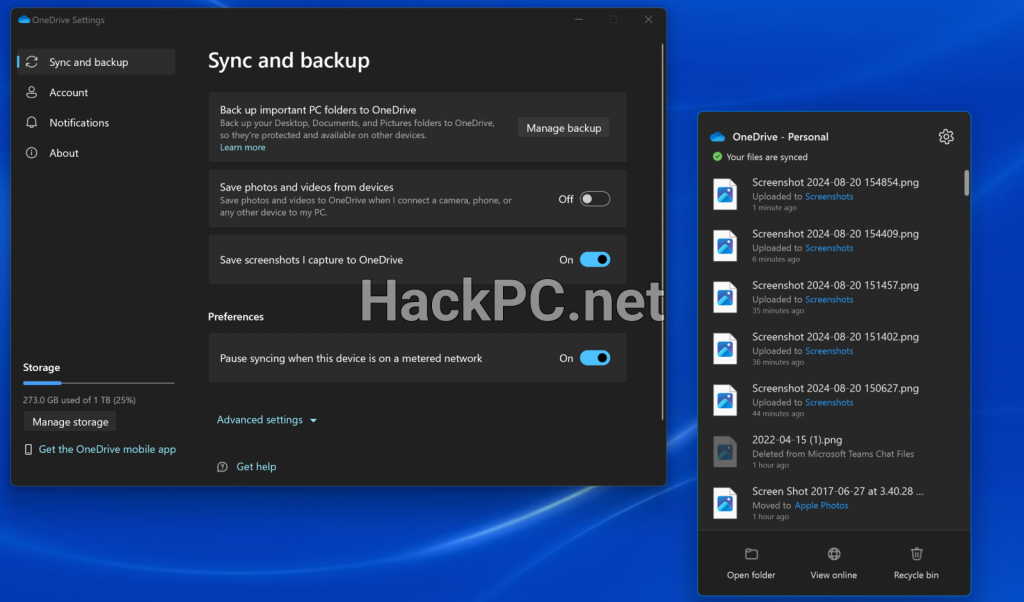Open file icon for Screenshot 2024-08-20 154409.png
This screenshot has height=602, width=1024.
(725, 246)
